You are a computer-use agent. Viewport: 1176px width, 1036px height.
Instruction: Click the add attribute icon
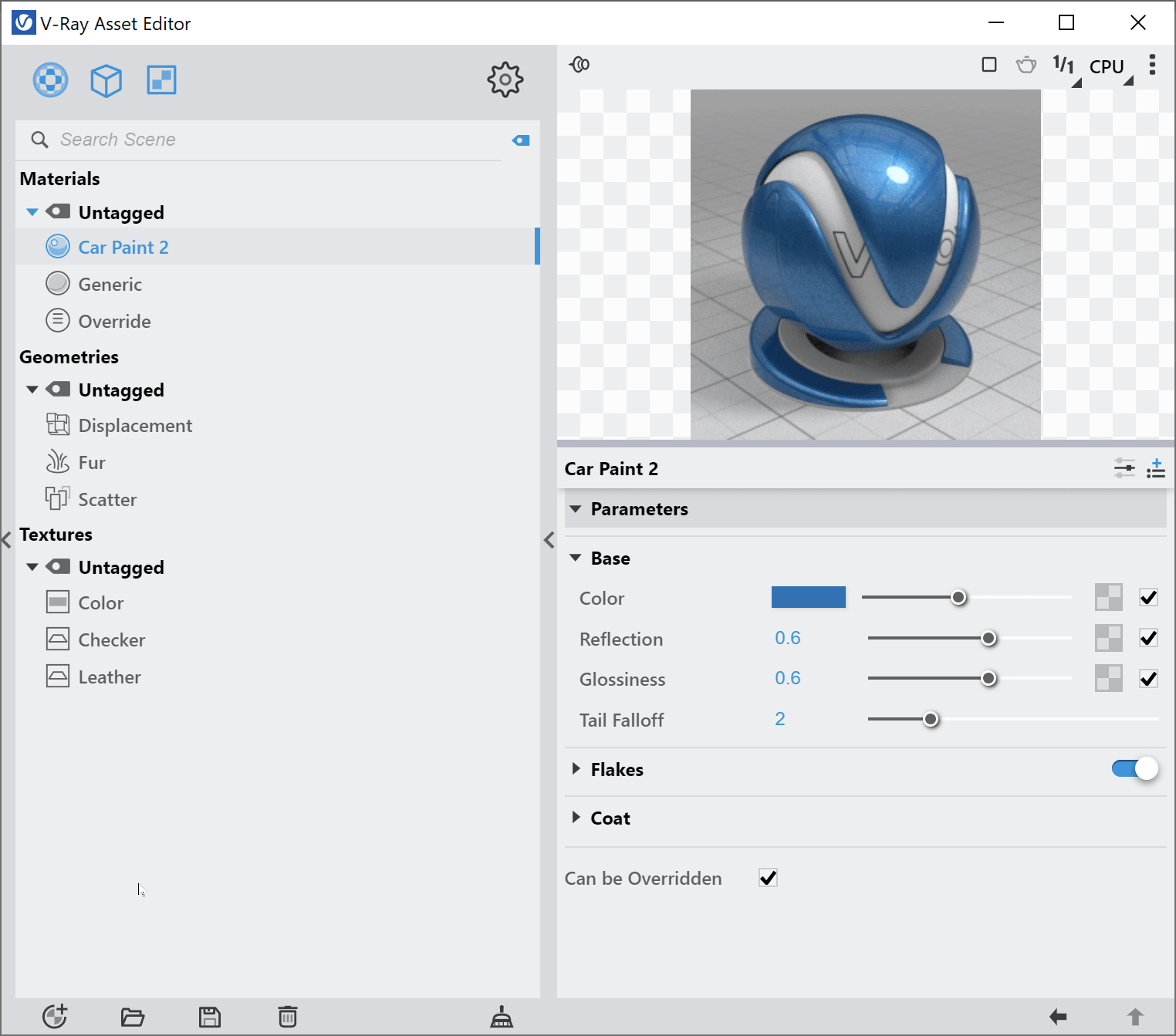point(1155,468)
